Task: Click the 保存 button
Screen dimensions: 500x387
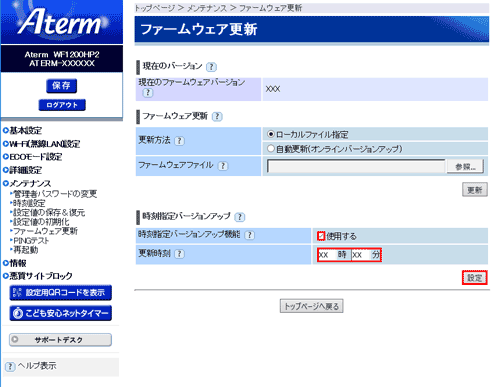Action: pos(61,86)
